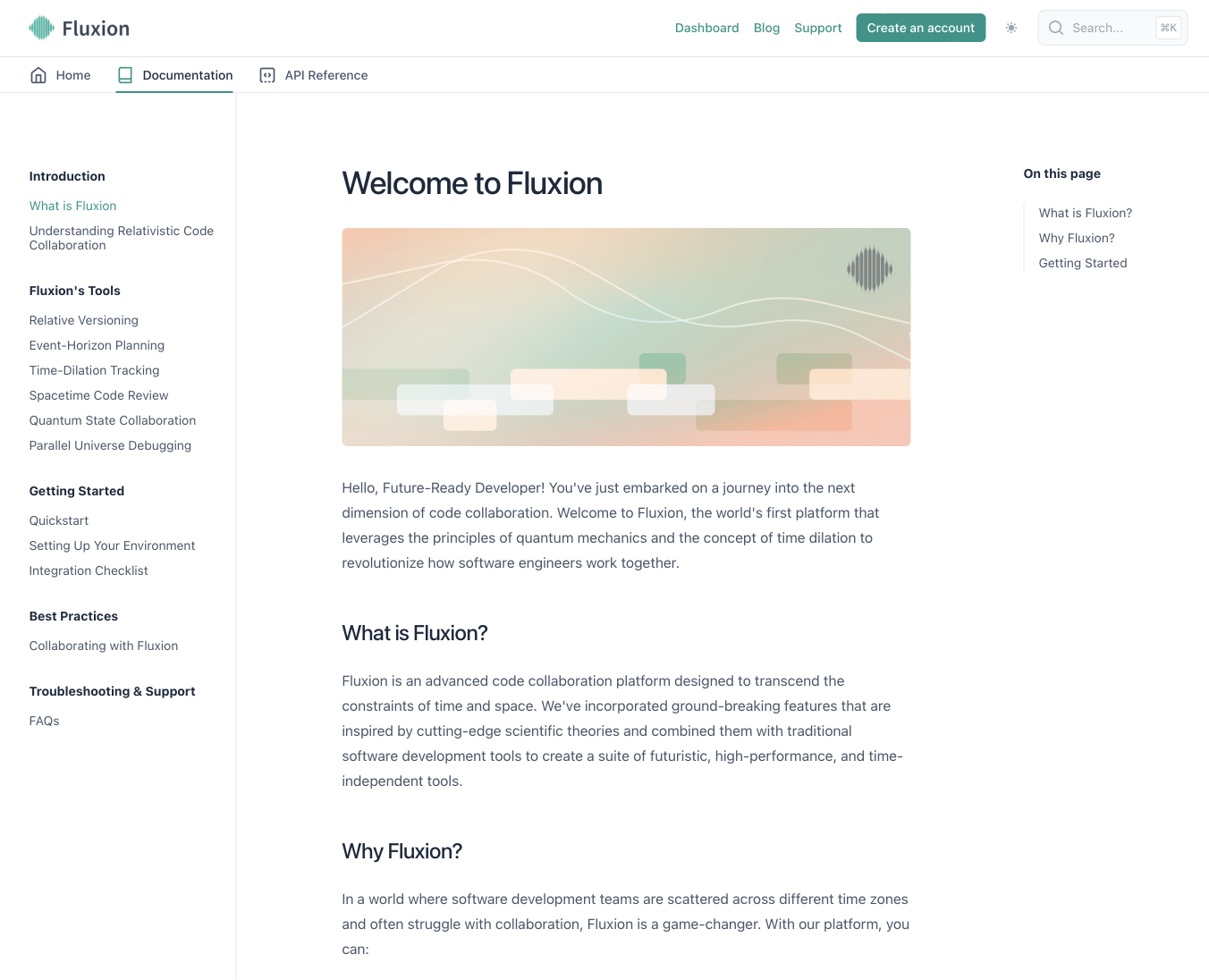Click the Home house icon
This screenshot has height=980, width=1209.
point(38,75)
